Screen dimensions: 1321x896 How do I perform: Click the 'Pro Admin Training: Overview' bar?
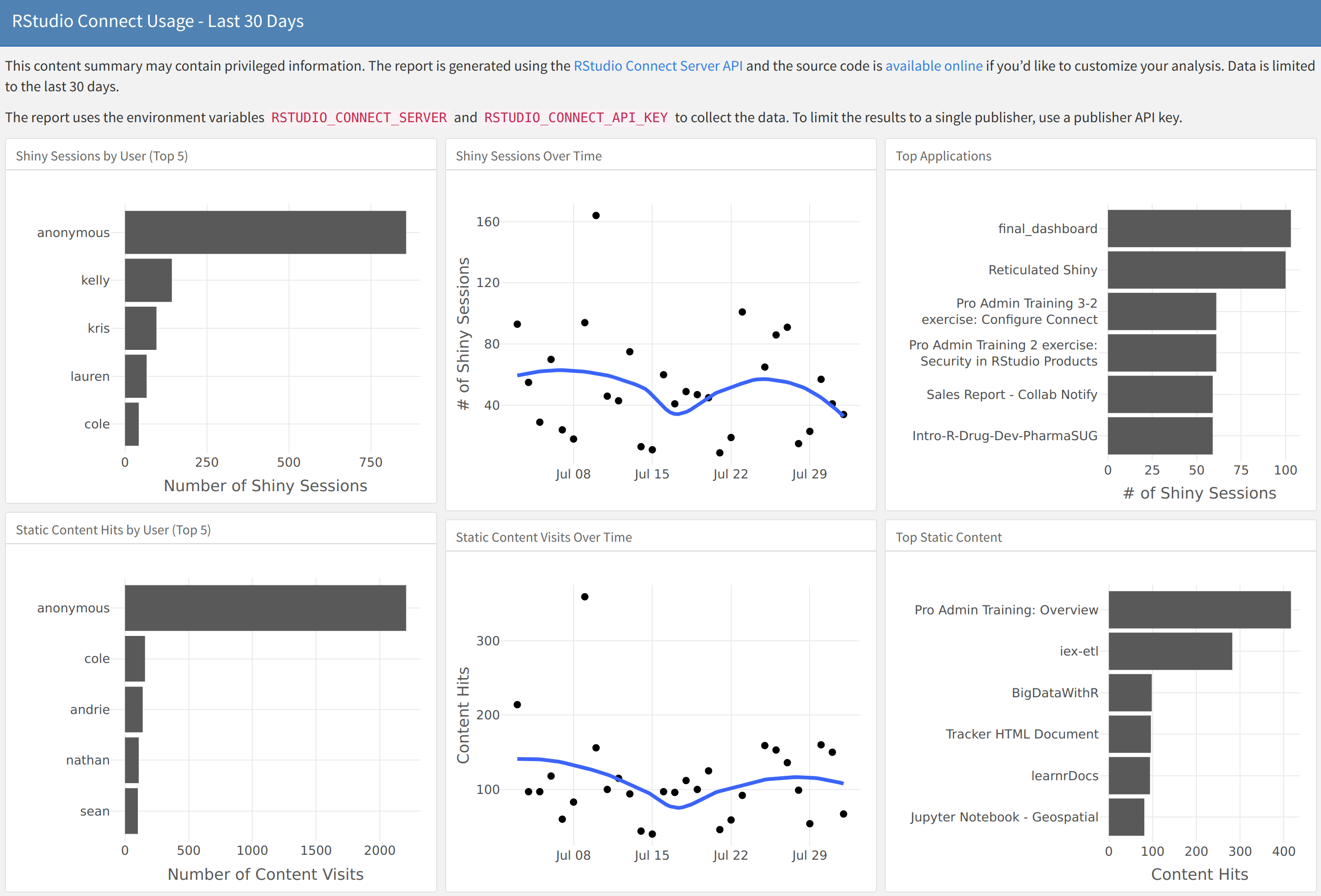coord(1199,609)
